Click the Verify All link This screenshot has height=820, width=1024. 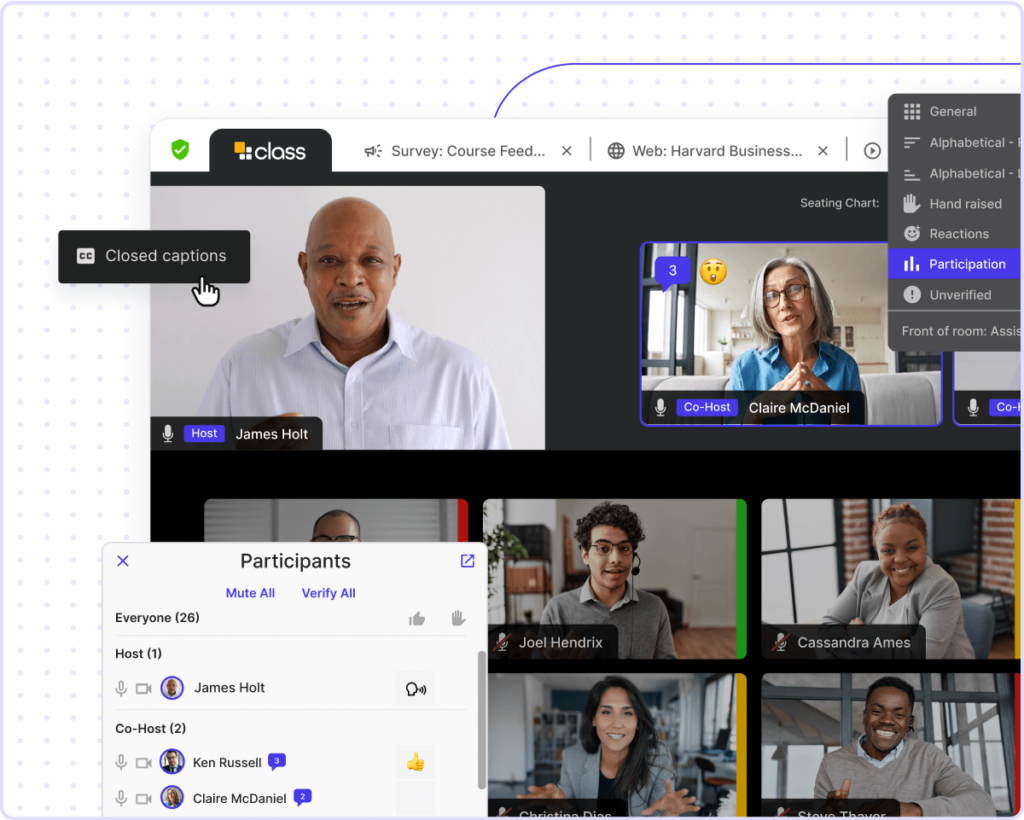point(328,593)
